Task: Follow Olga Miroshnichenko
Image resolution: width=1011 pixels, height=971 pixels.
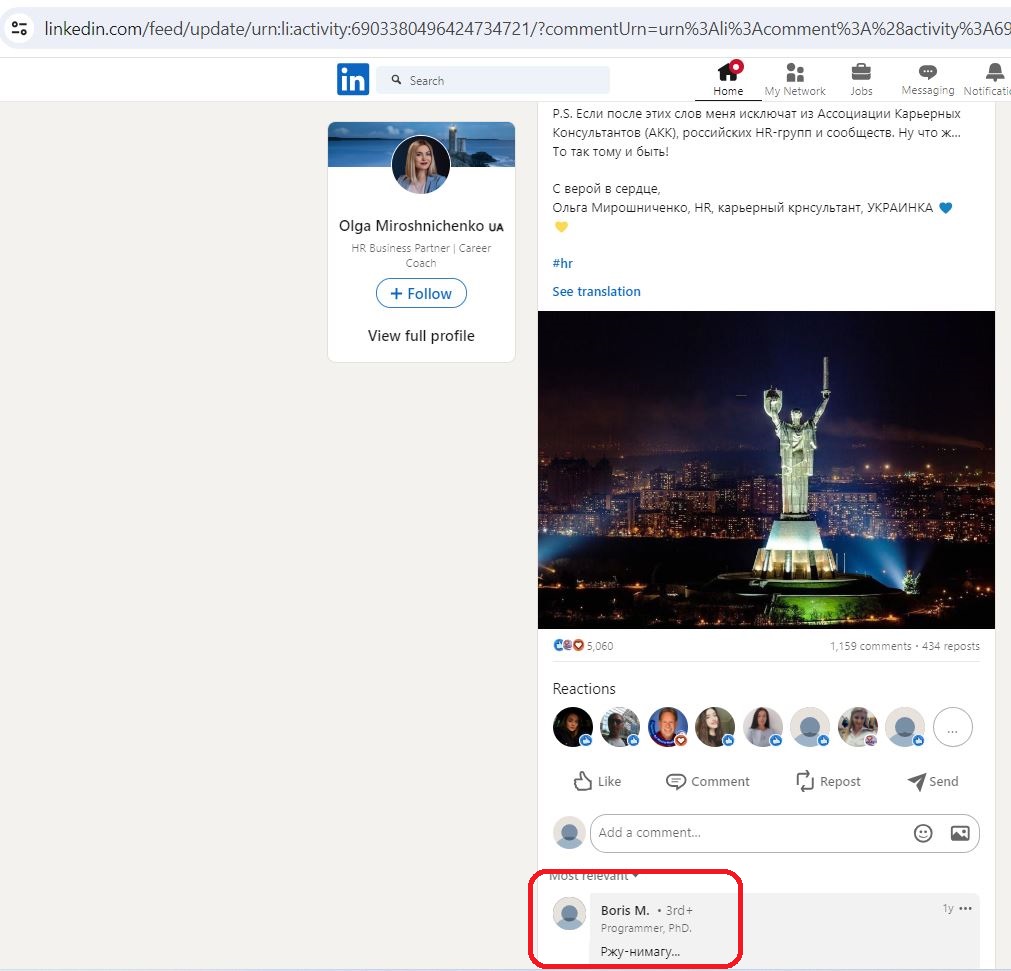Action: pos(421,293)
